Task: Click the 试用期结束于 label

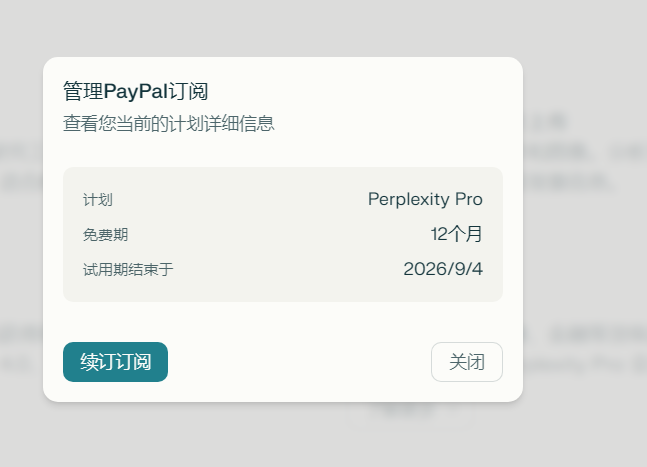Action: click(128, 270)
